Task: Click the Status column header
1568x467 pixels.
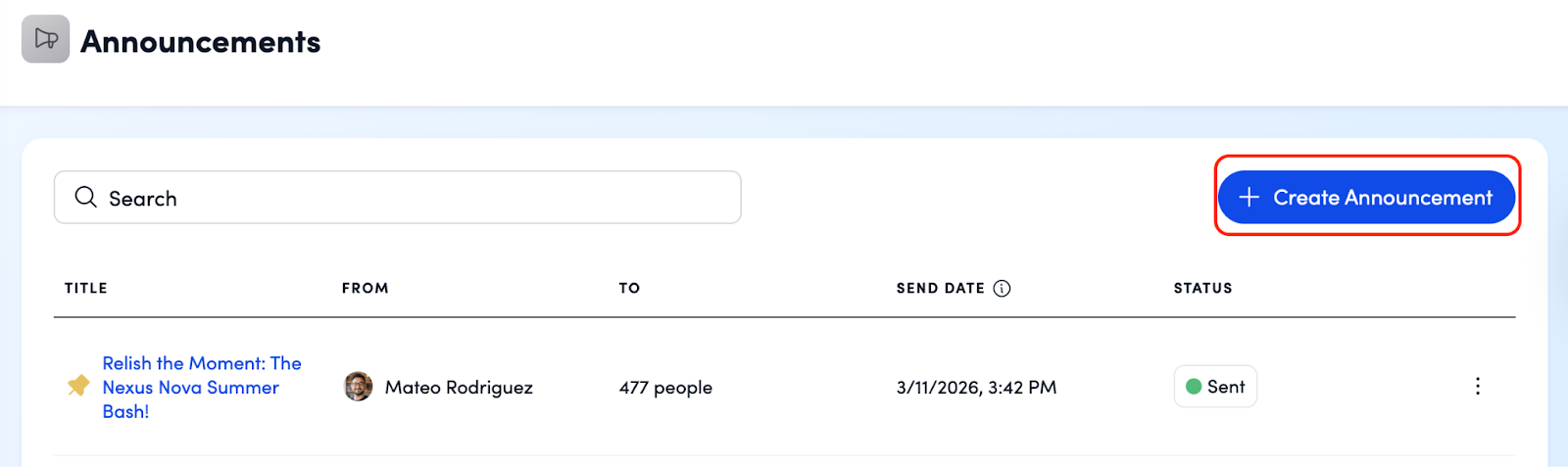Action: coord(1202,288)
